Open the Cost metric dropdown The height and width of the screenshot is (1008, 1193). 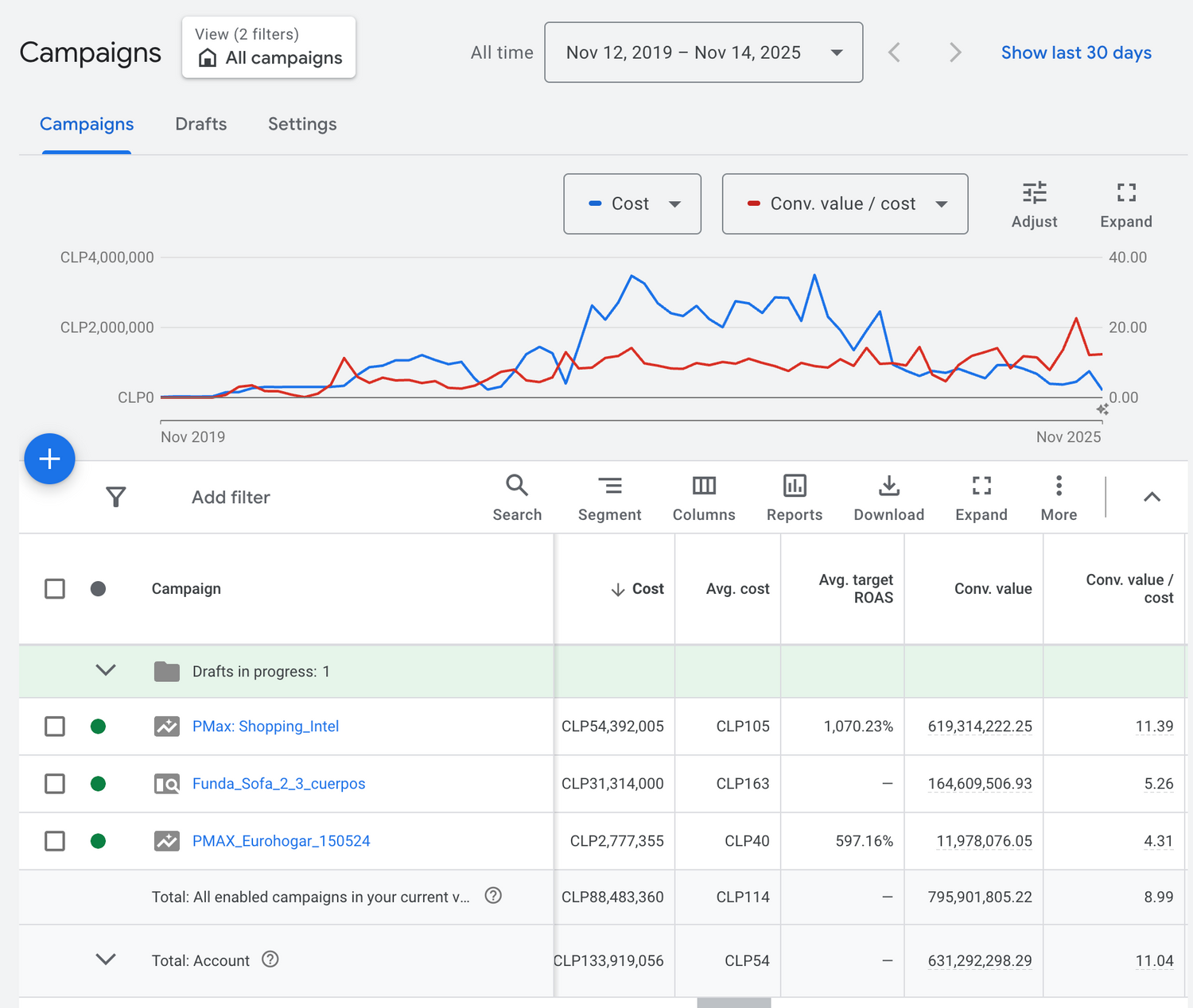[x=632, y=204]
